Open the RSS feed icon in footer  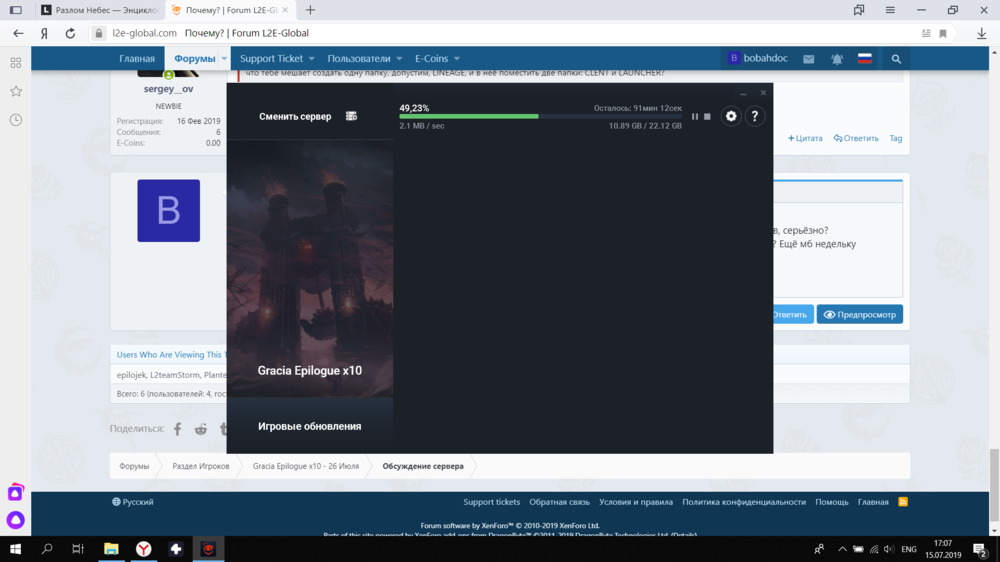click(902, 502)
